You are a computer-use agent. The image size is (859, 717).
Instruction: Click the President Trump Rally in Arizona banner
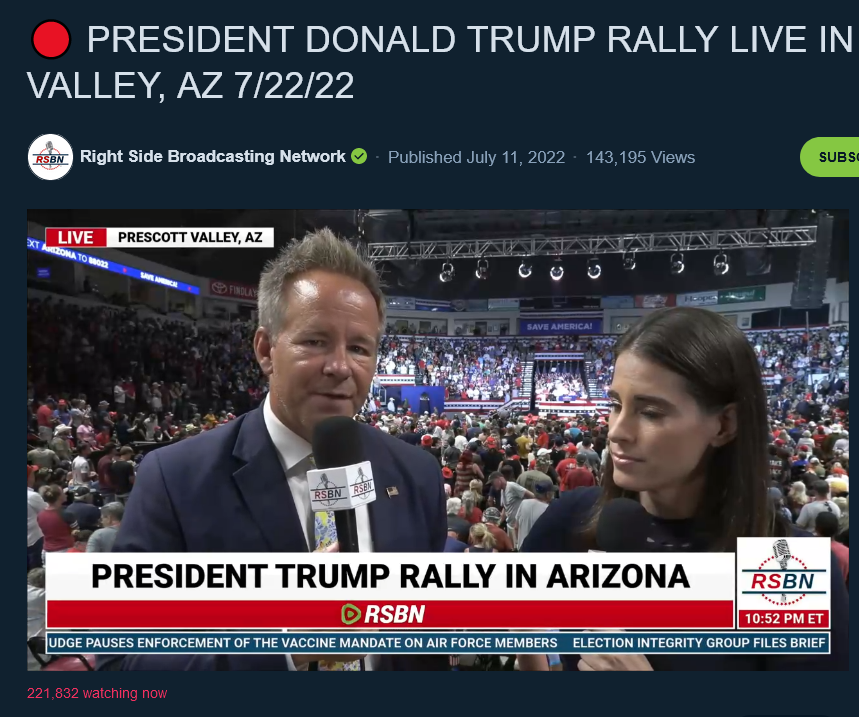pyautogui.click(x=390, y=576)
